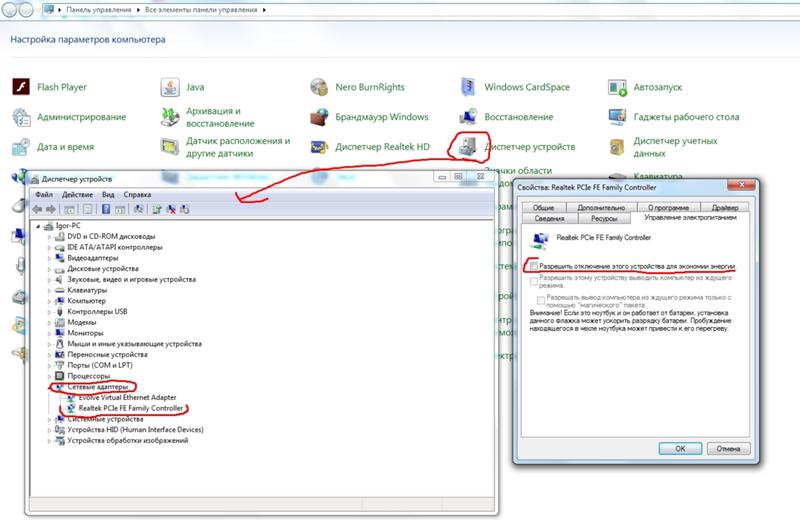Open the Гаджеты рабочего стола icon
Viewport: 800px width, 526px height.
pos(617,117)
